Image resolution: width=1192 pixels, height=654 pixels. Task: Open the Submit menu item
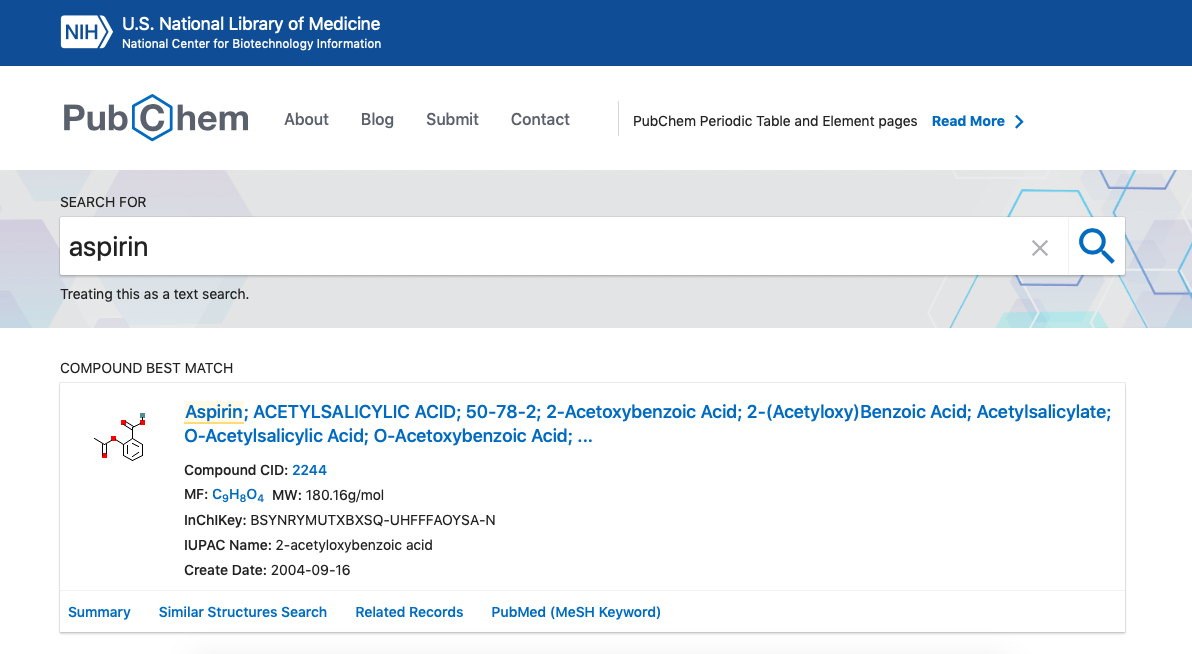452,119
